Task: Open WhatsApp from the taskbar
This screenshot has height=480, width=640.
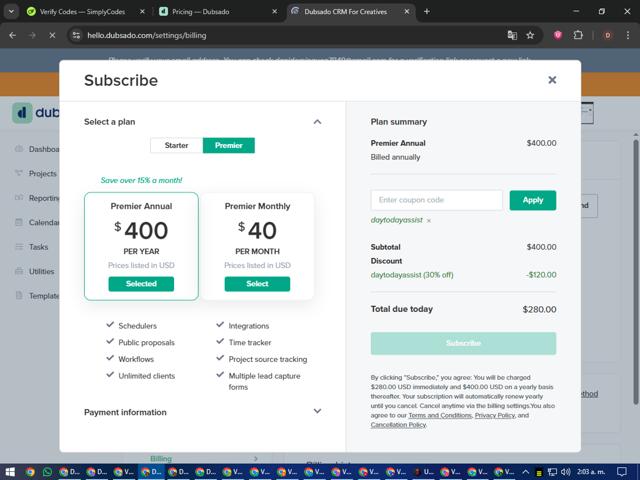Action: (x=47, y=472)
